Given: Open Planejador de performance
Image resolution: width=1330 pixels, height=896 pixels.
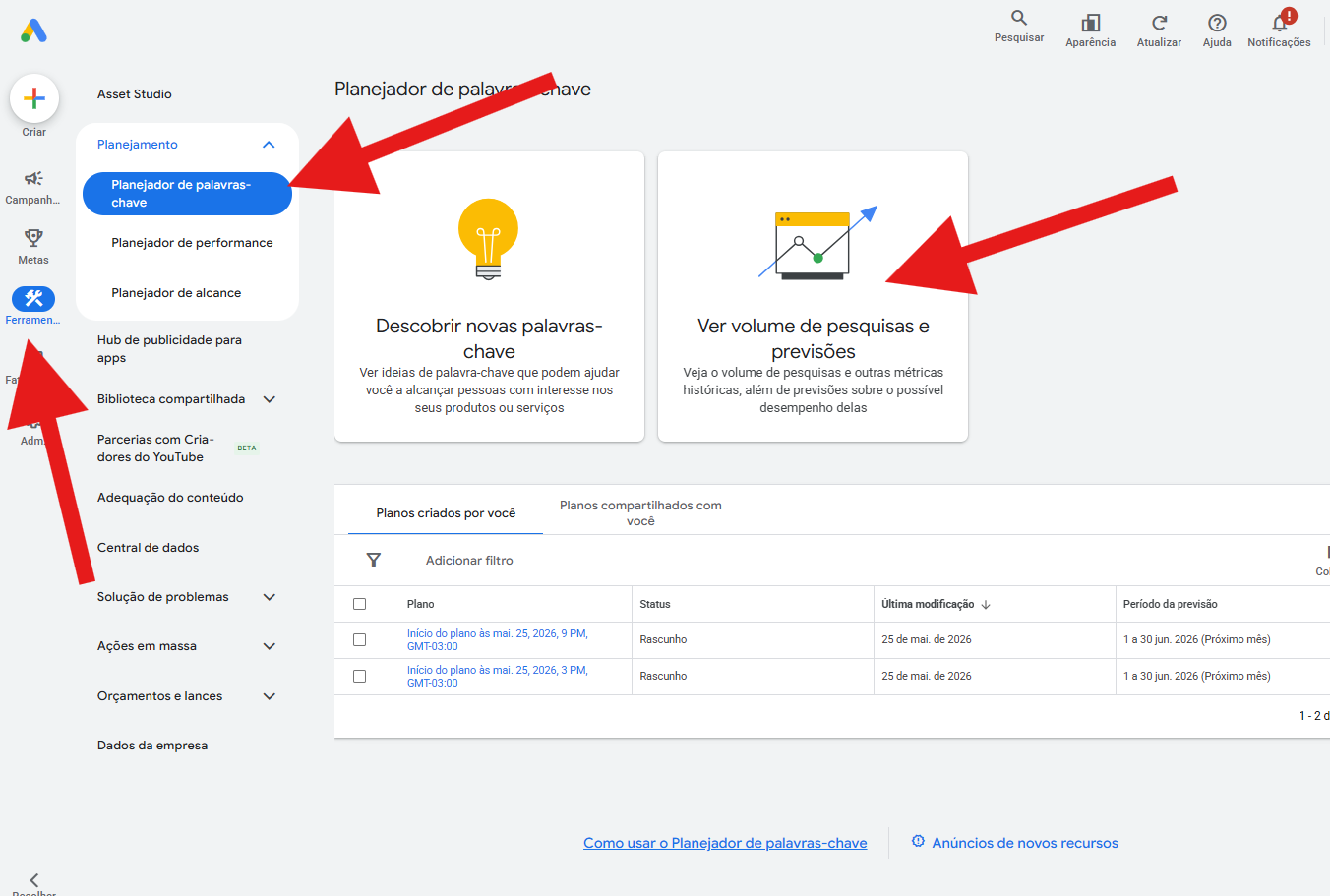Looking at the screenshot, I should 192,243.
